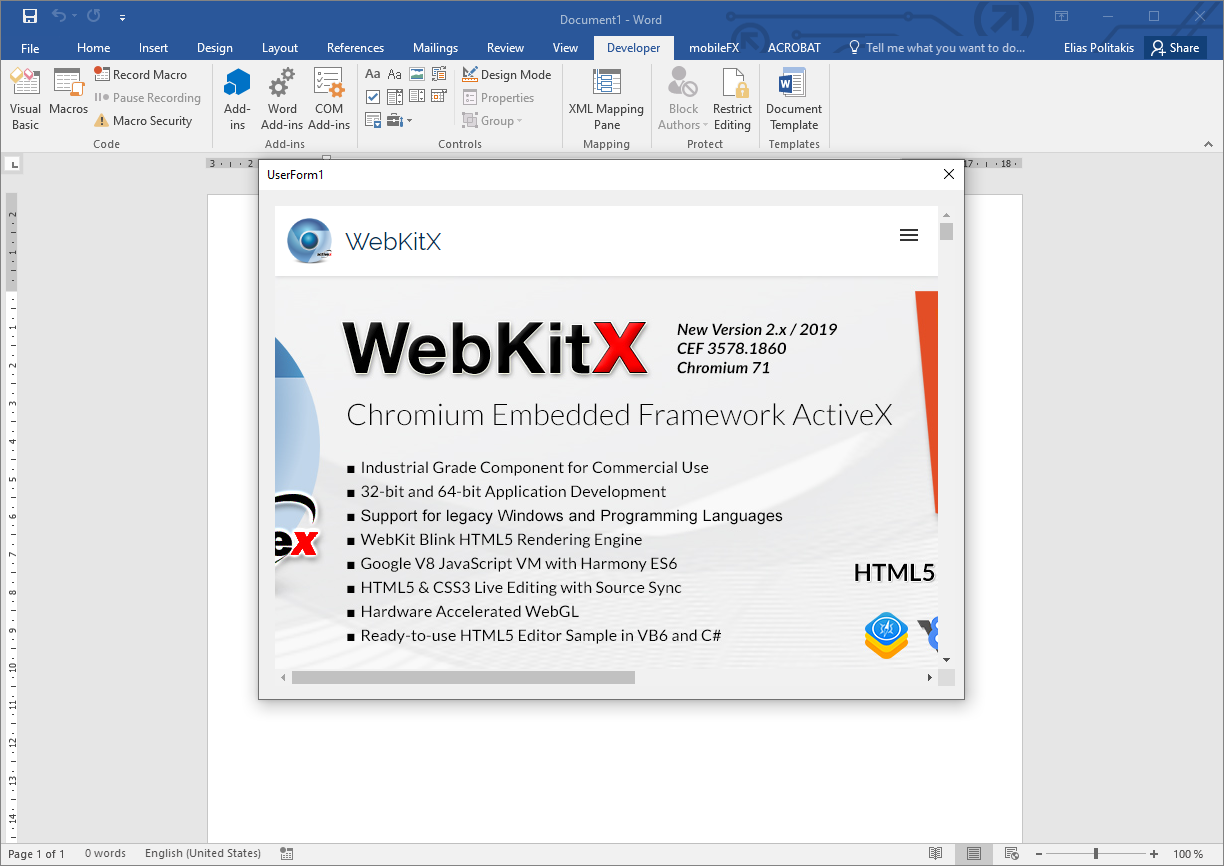
Task: Switch to the Layout tab
Action: [x=280, y=48]
